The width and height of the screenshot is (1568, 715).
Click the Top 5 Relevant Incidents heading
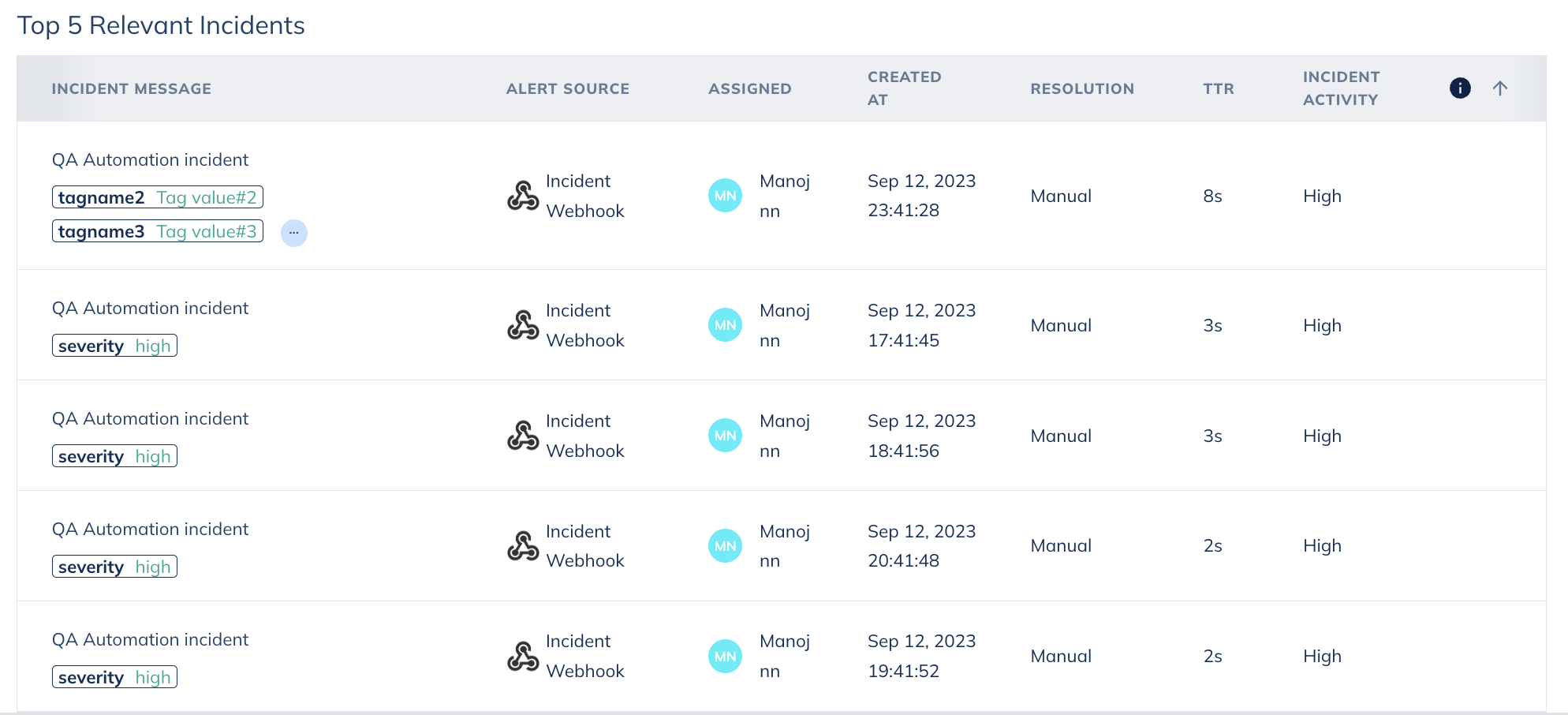click(x=162, y=25)
